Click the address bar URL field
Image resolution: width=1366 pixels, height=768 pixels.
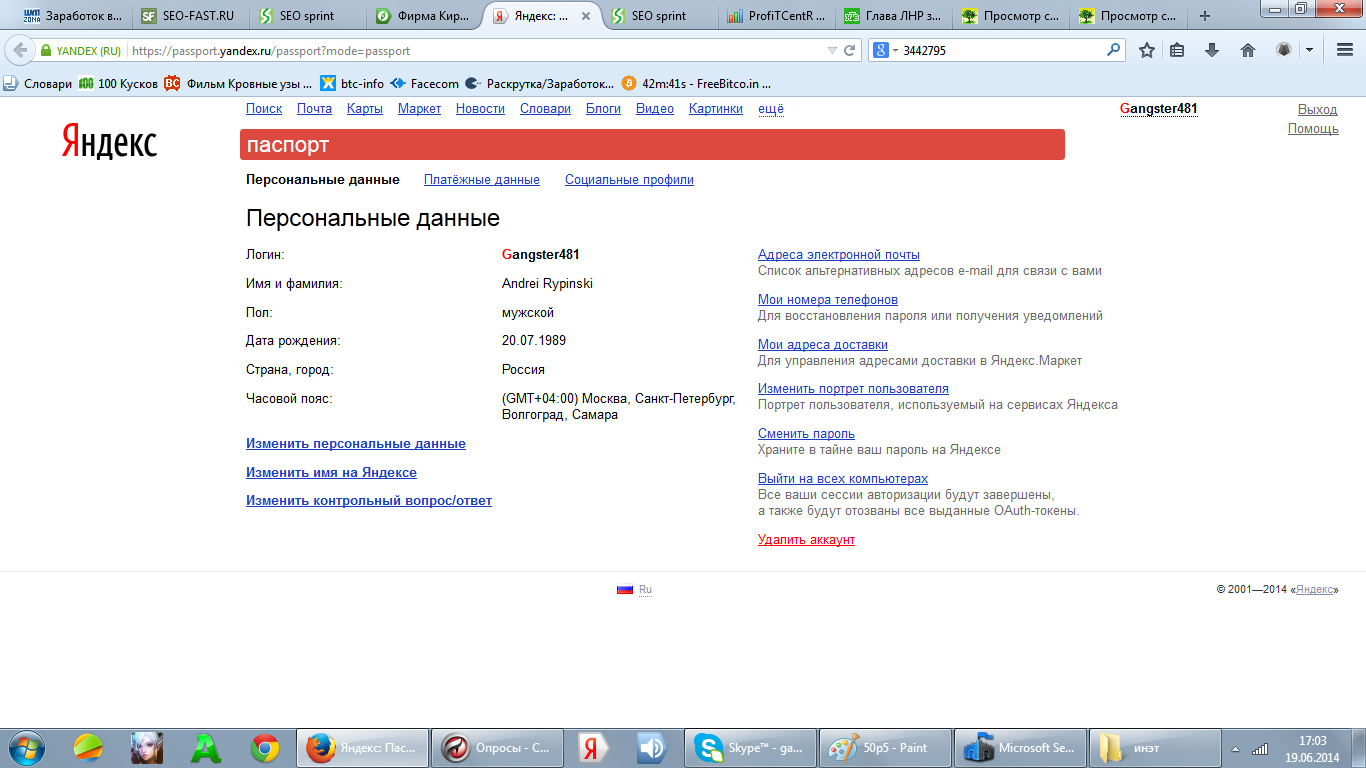coord(475,50)
